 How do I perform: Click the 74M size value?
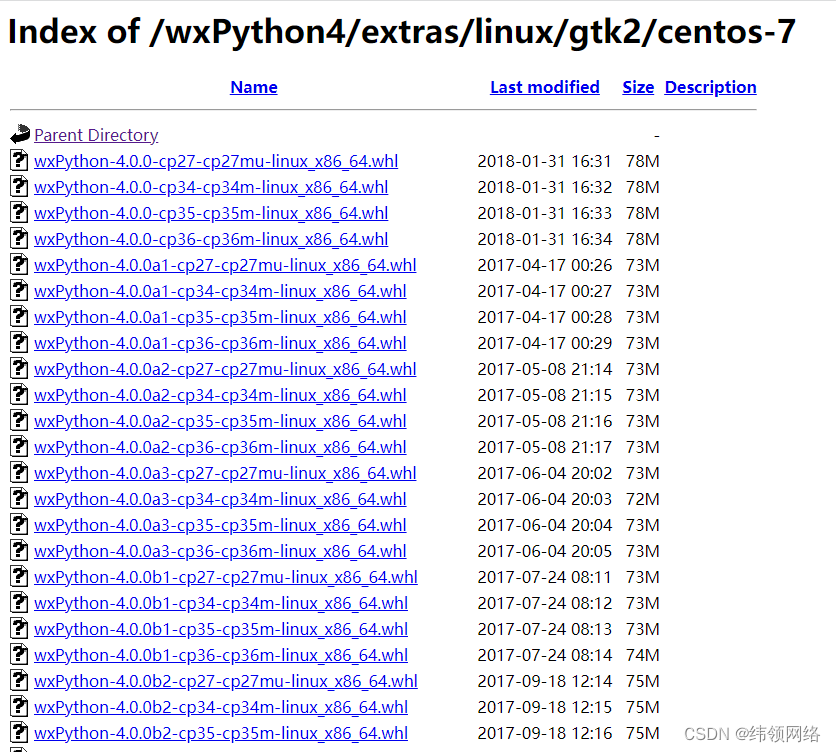[642, 655]
